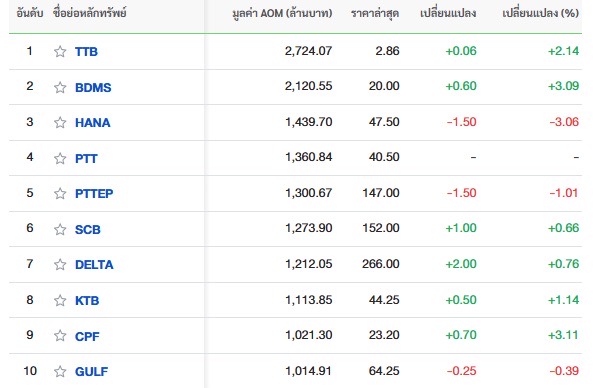Star the DELTA stock
This screenshot has width=598, height=388.
(60, 264)
